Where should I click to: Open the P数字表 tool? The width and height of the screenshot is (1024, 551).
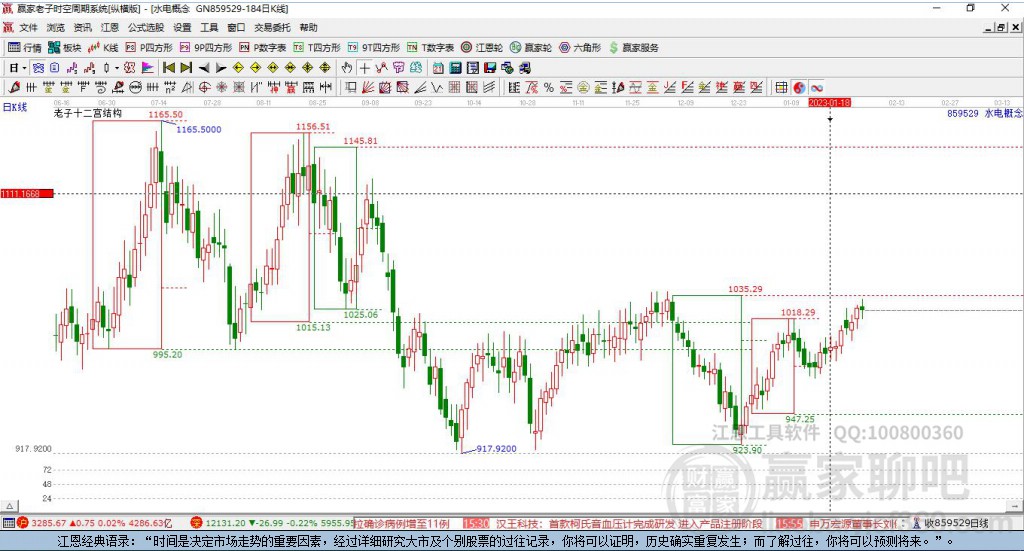tap(263, 48)
